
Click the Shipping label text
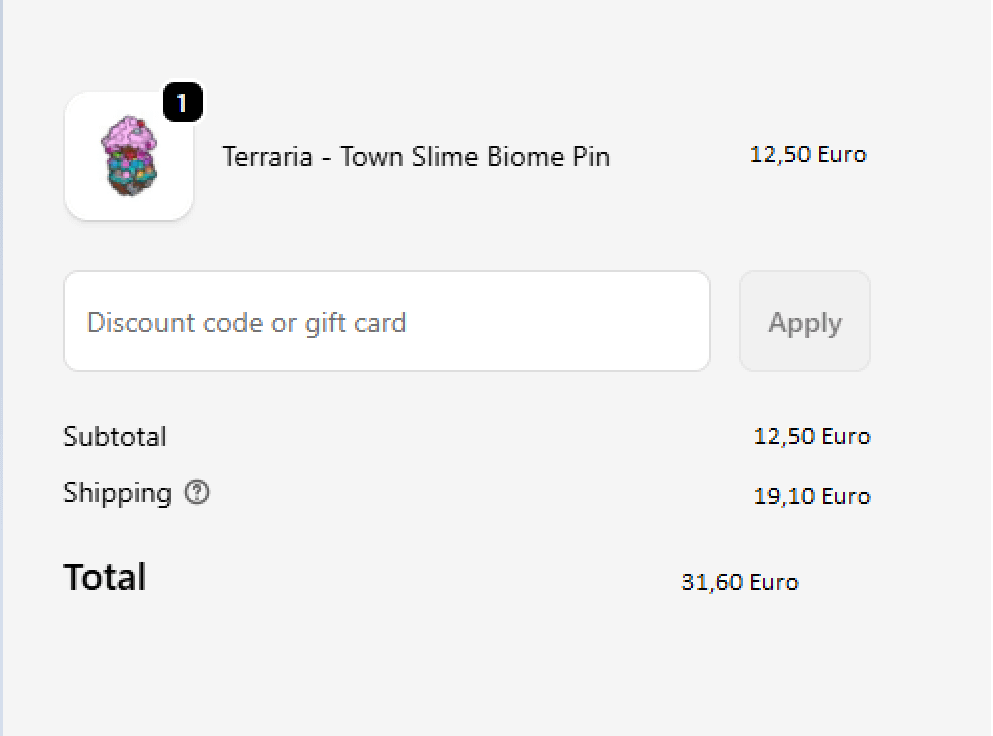point(117,493)
